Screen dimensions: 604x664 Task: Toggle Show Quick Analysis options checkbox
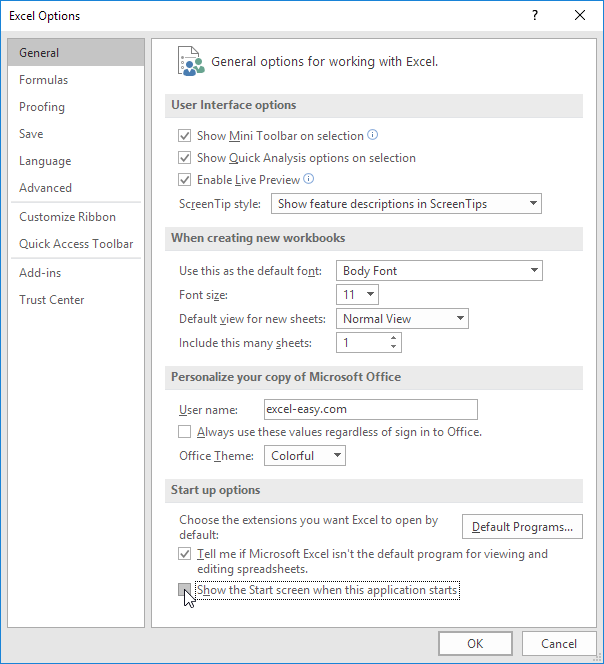point(184,158)
